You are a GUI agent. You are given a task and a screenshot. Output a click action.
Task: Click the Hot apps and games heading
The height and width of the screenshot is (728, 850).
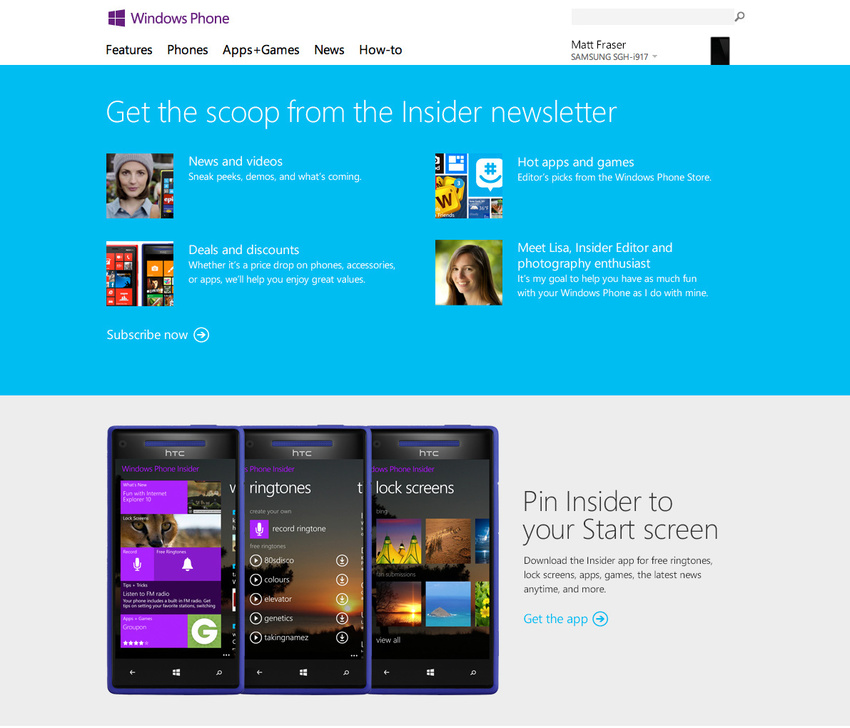coord(576,162)
